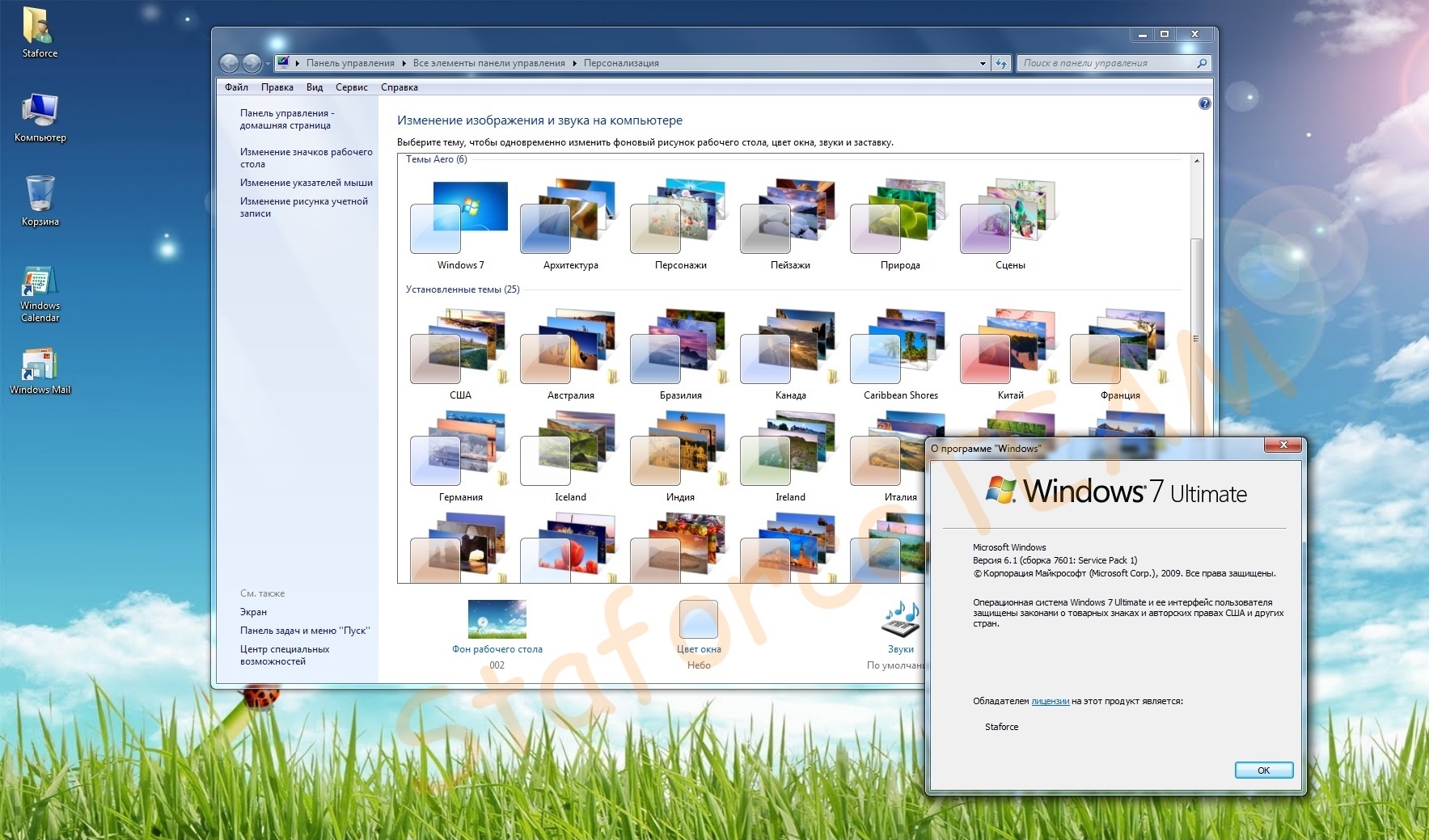Go to Панель управления домашняя страница
Screen dimensions: 1429x840
(x=287, y=120)
